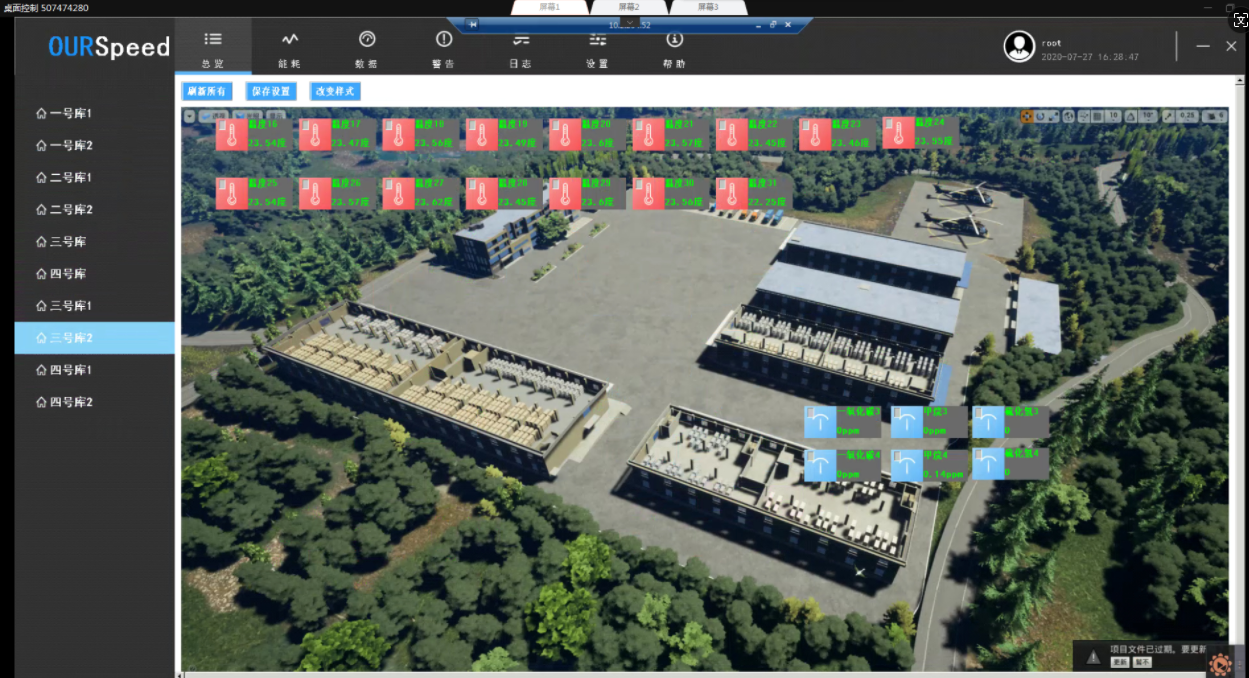The image size is (1249, 678).
Task: Click the 改变样式 button
Action: tap(335, 91)
